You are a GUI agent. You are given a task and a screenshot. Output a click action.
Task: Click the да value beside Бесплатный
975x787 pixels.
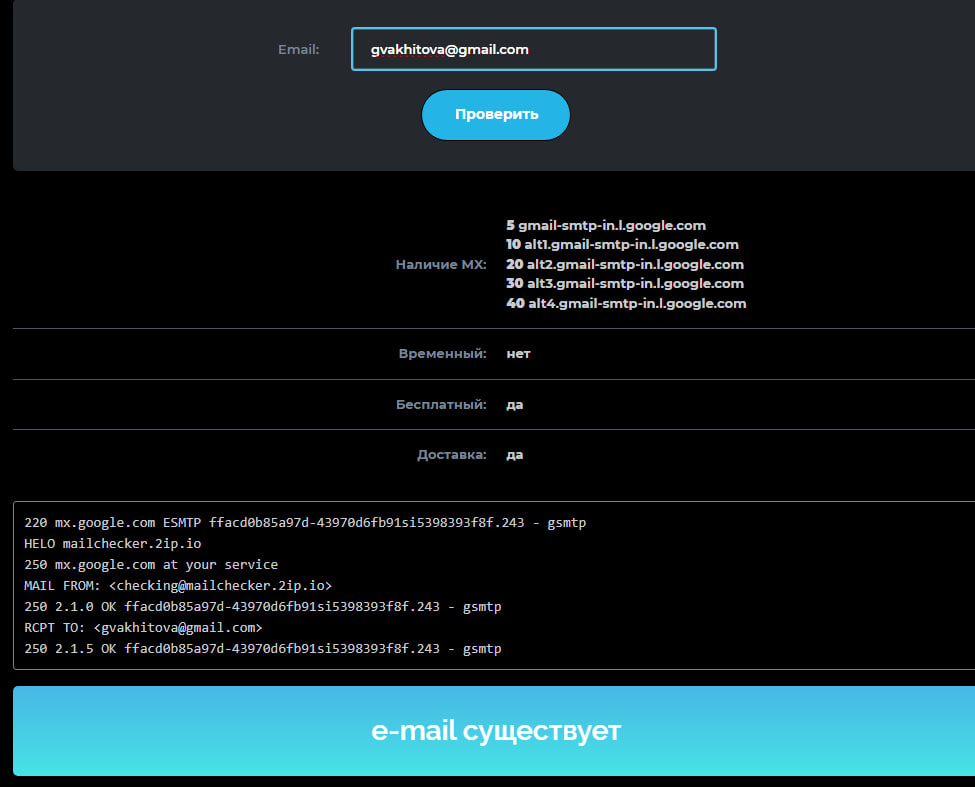coord(515,405)
